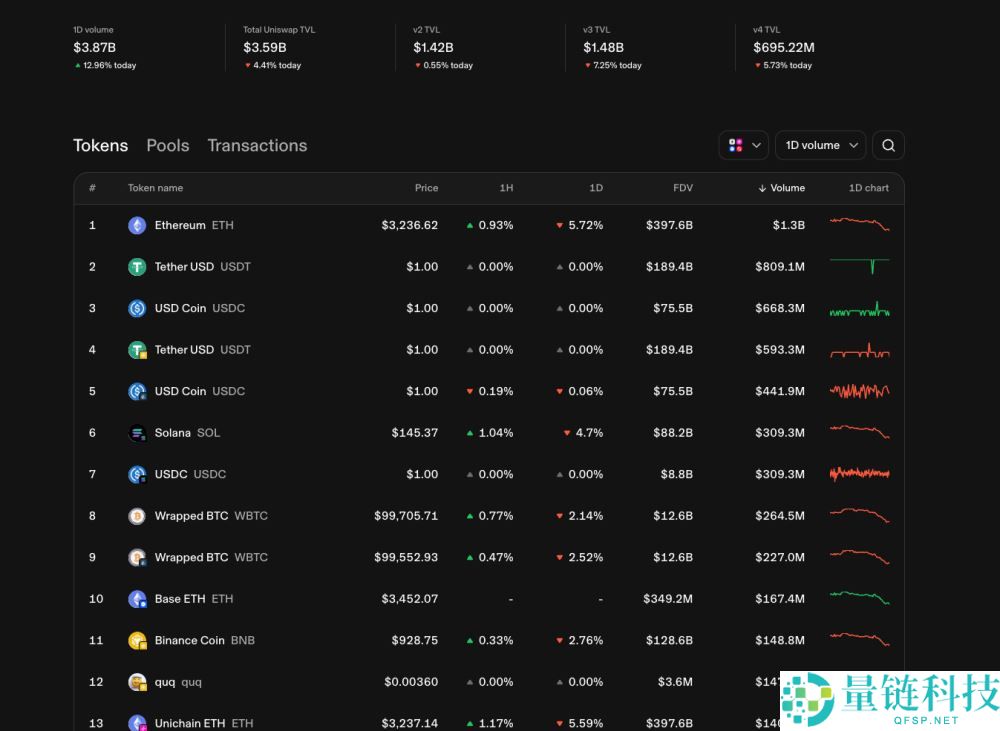Switch to the Pools tab
Screen dimensions: 1000x731
click(x=168, y=145)
